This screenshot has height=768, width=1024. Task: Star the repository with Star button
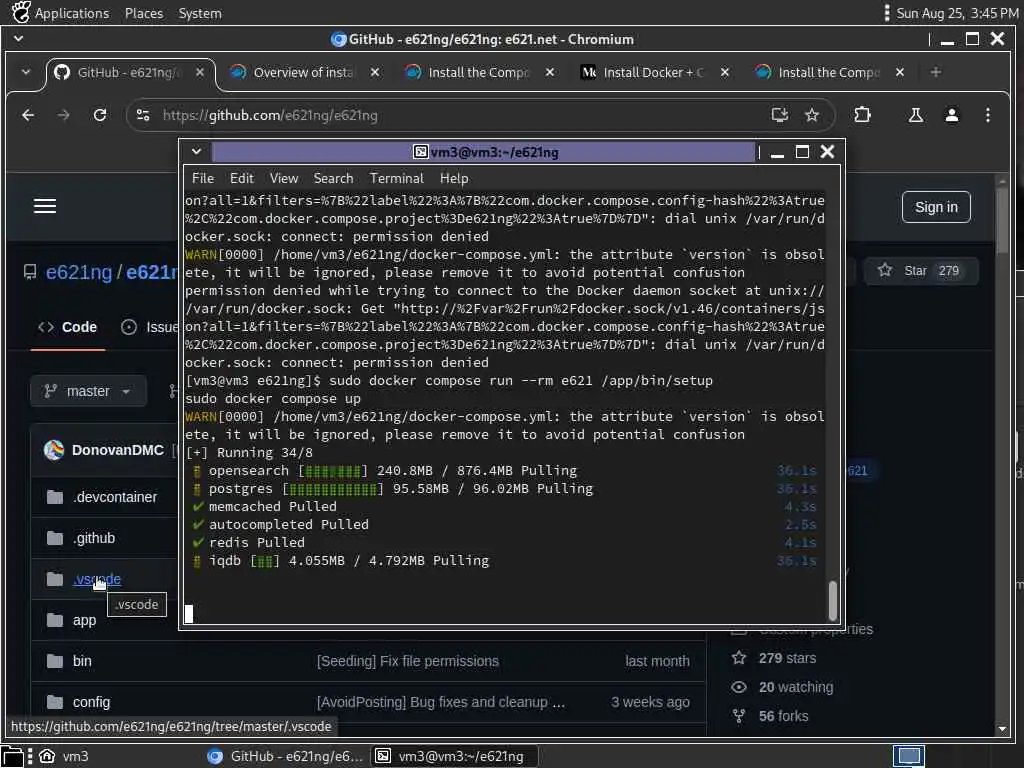pos(921,271)
